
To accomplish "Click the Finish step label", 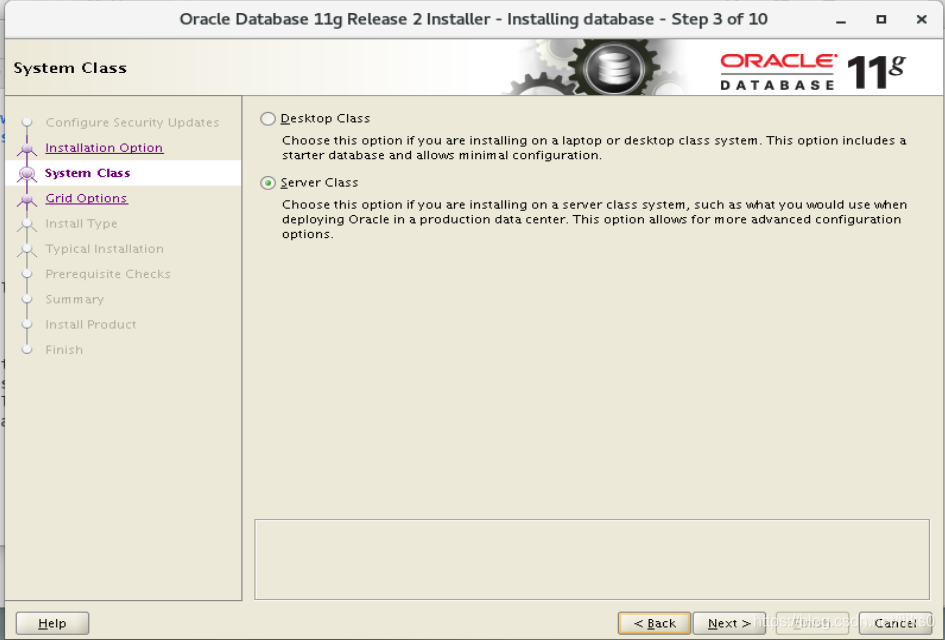I will coord(64,350).
